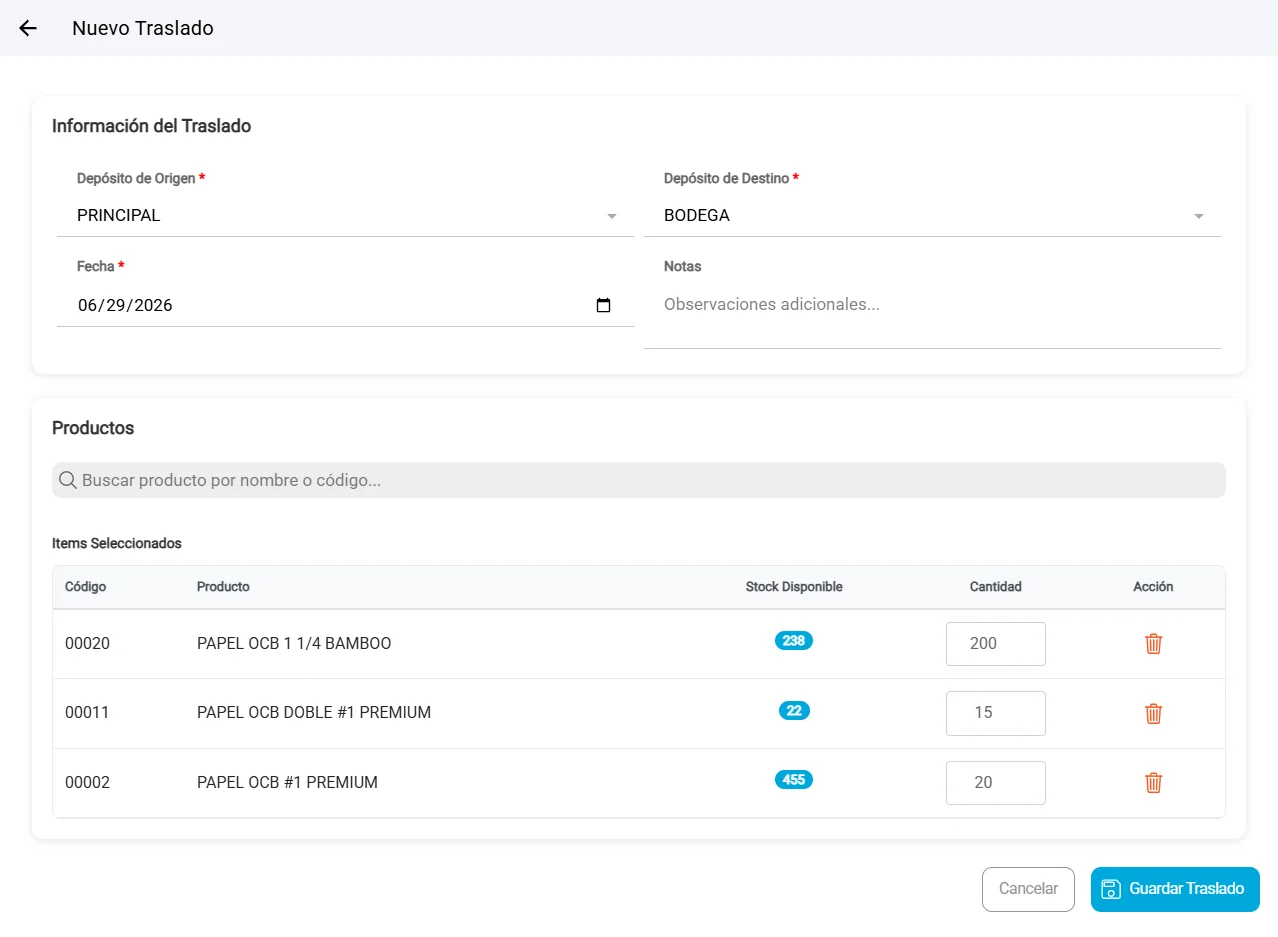This screenshot has width=1278, height=937.
Task: Click the Código column header
Action: click(85, 587)
